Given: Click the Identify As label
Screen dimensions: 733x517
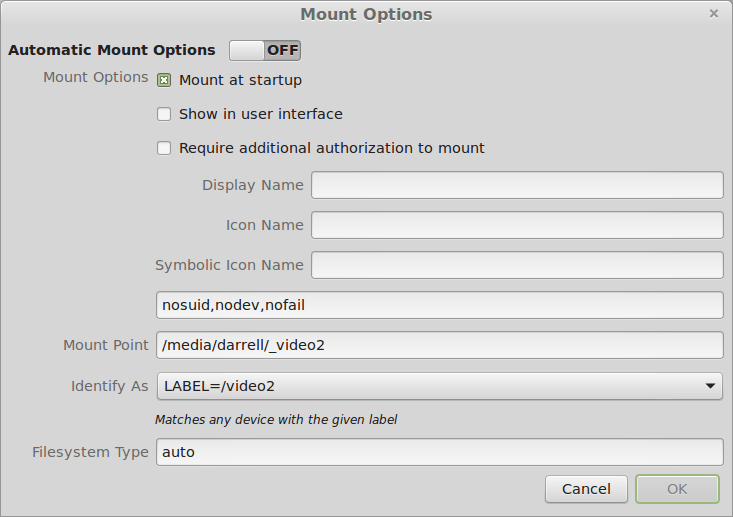Looking at the screenshot, I should point(109,386).
